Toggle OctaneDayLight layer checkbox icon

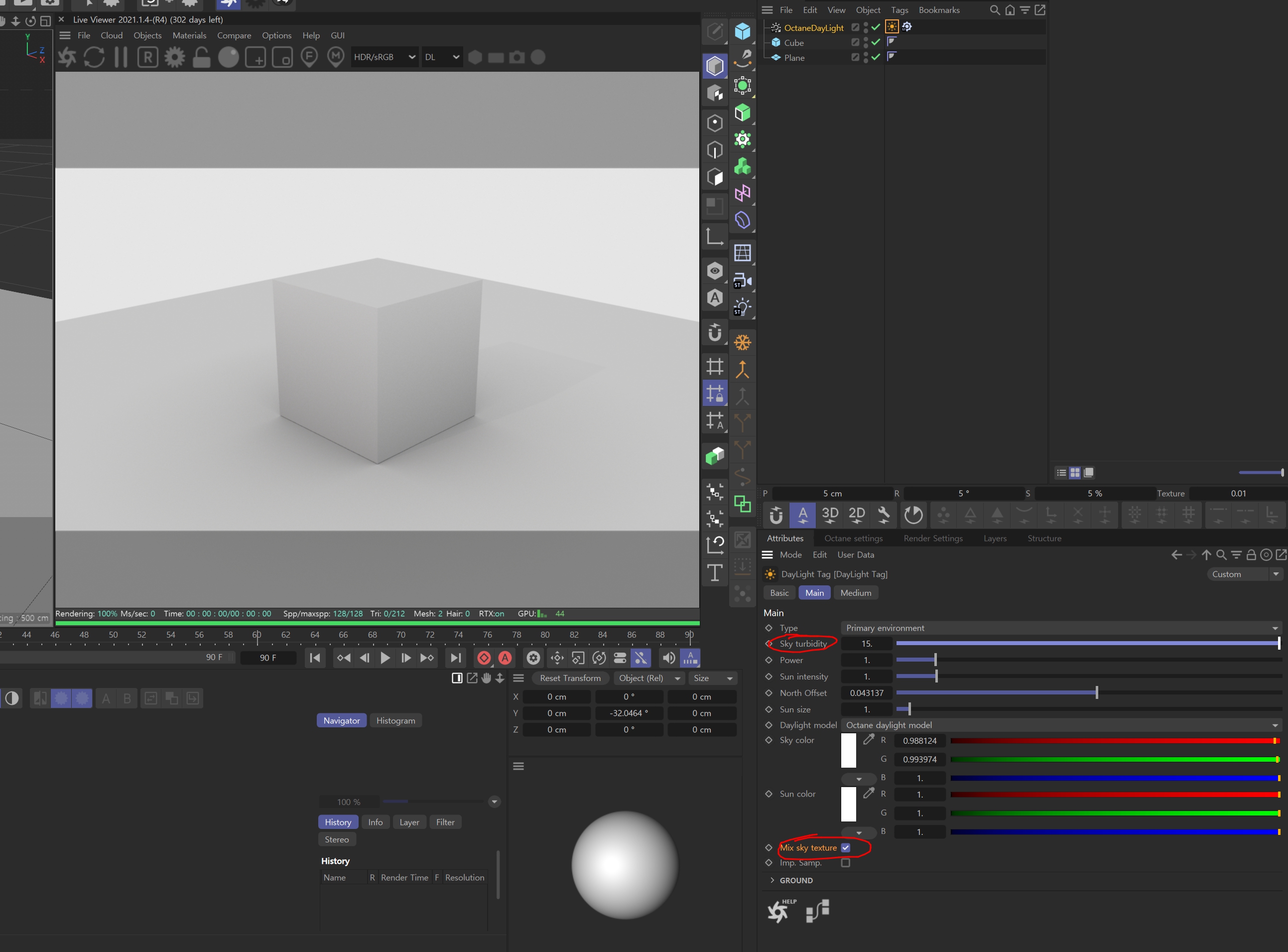[x=855, y=27]
